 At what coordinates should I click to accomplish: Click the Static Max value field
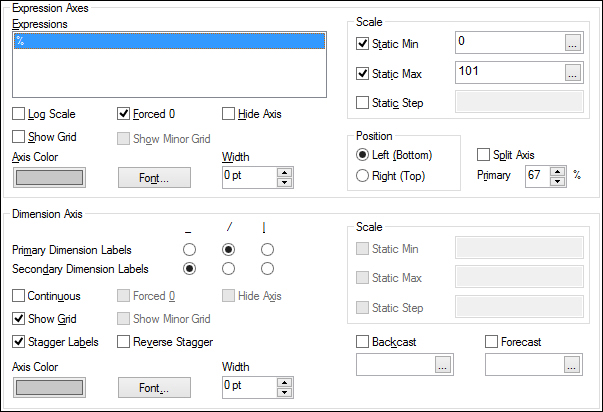[x=510, y=72]
